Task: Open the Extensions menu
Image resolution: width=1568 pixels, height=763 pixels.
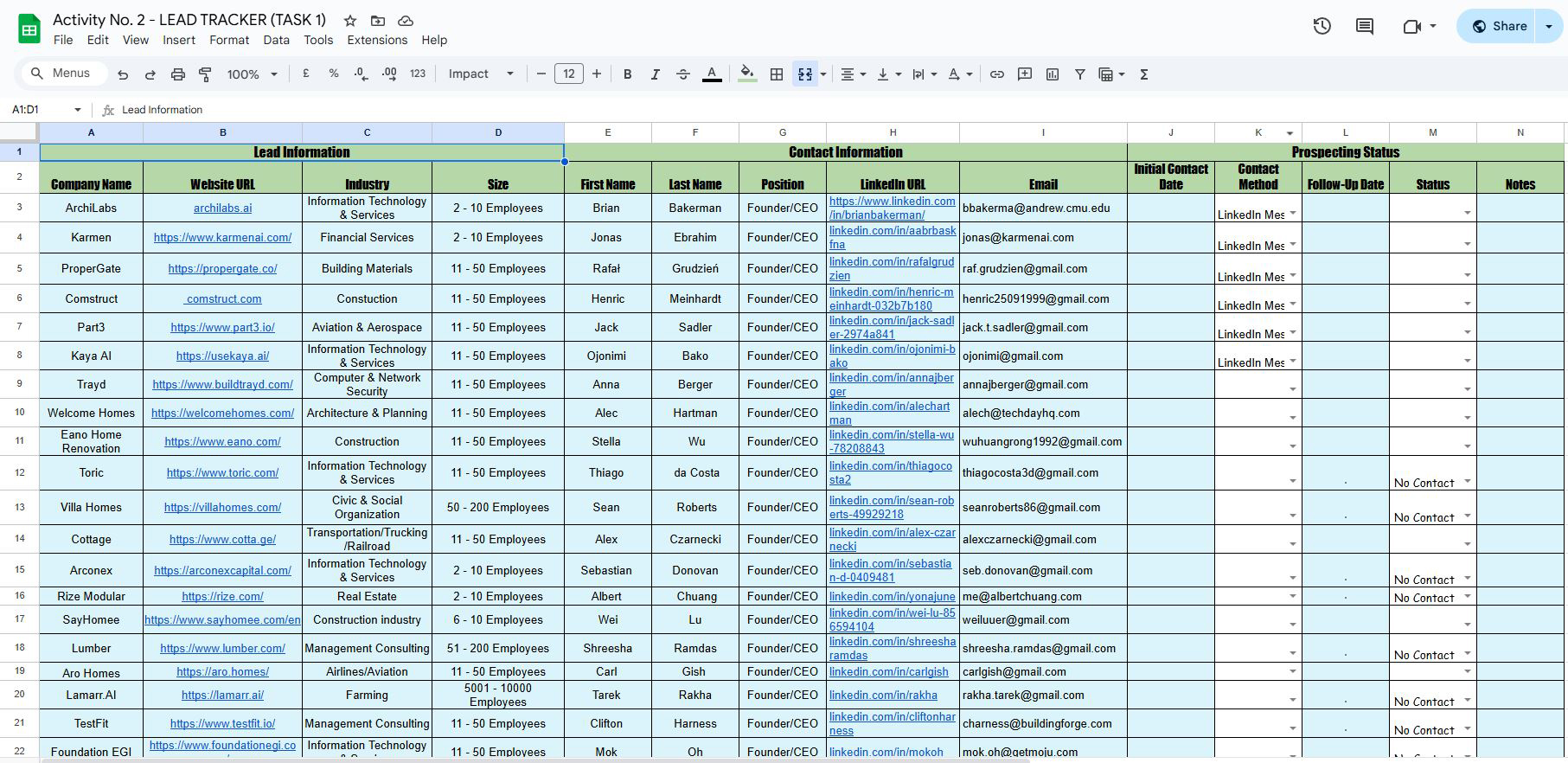Action: pyautogui.click(x=376, y=40)
